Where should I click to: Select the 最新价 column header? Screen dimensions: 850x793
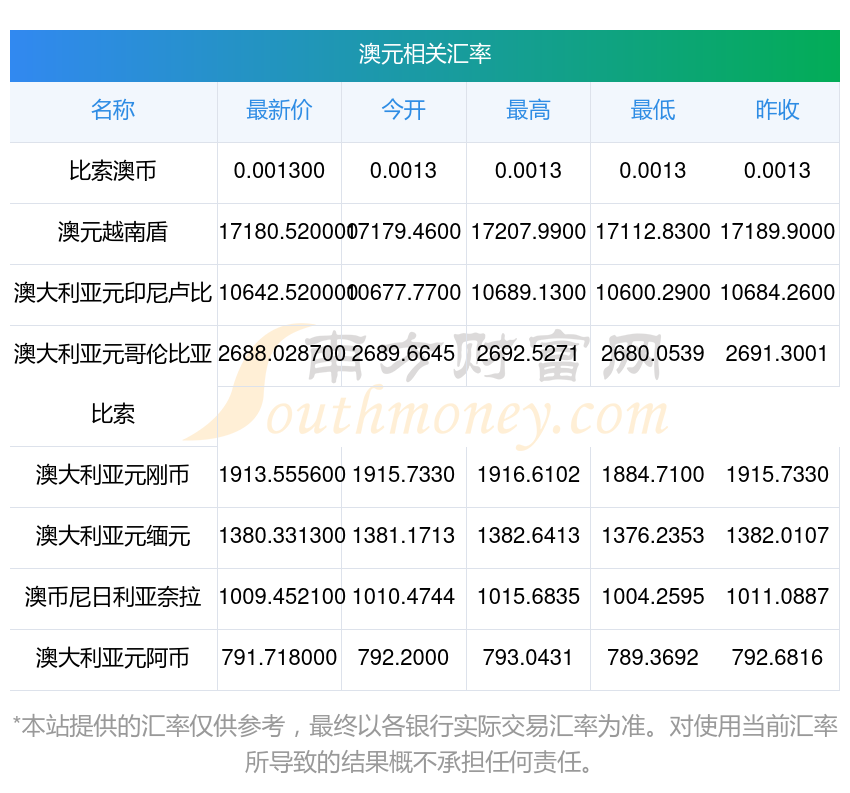tap(279, 110)
